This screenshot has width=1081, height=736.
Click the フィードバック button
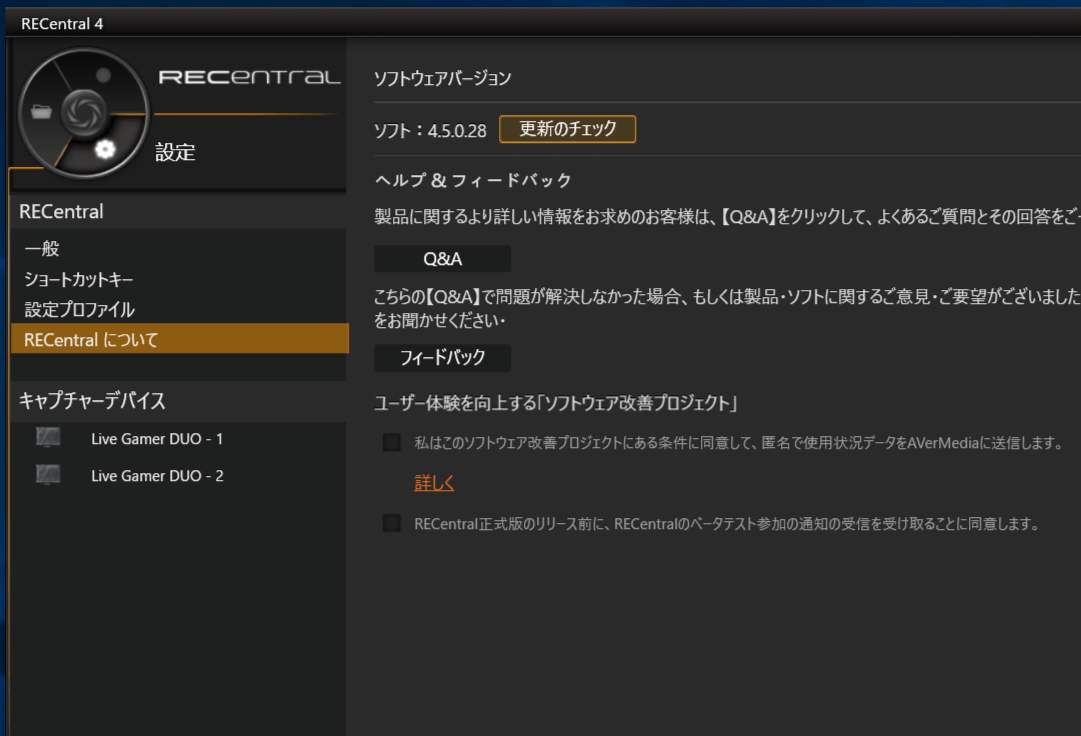coord(443,358)
